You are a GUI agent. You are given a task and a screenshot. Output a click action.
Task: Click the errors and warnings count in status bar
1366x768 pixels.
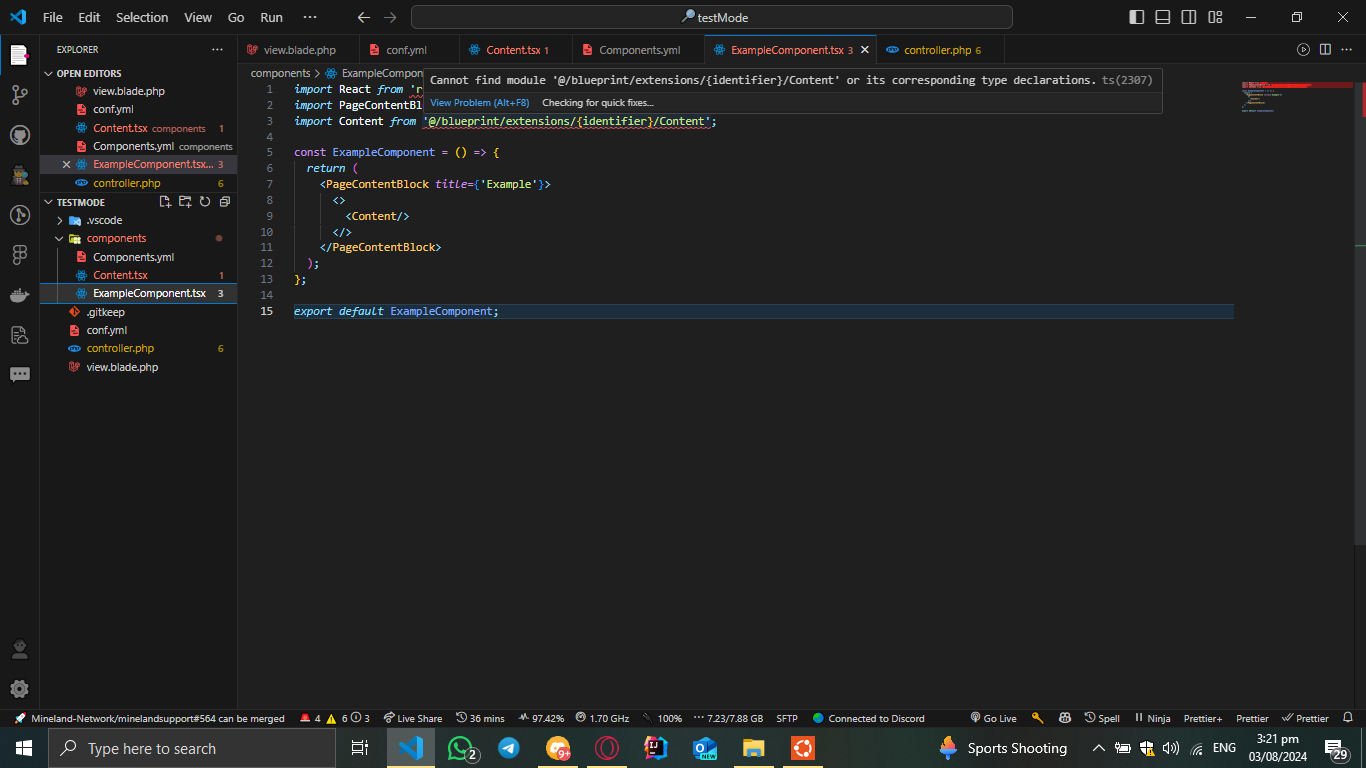click(x=334, y=718)
